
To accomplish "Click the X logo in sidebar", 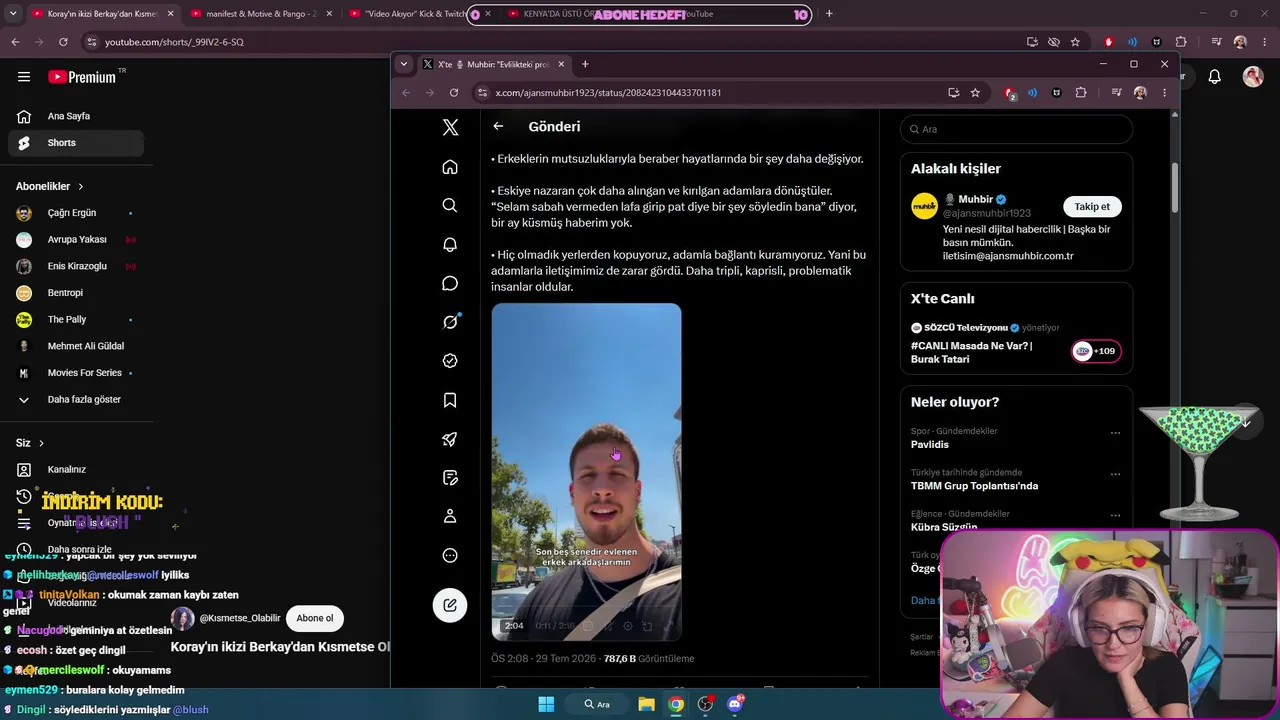I will [450, 128].
